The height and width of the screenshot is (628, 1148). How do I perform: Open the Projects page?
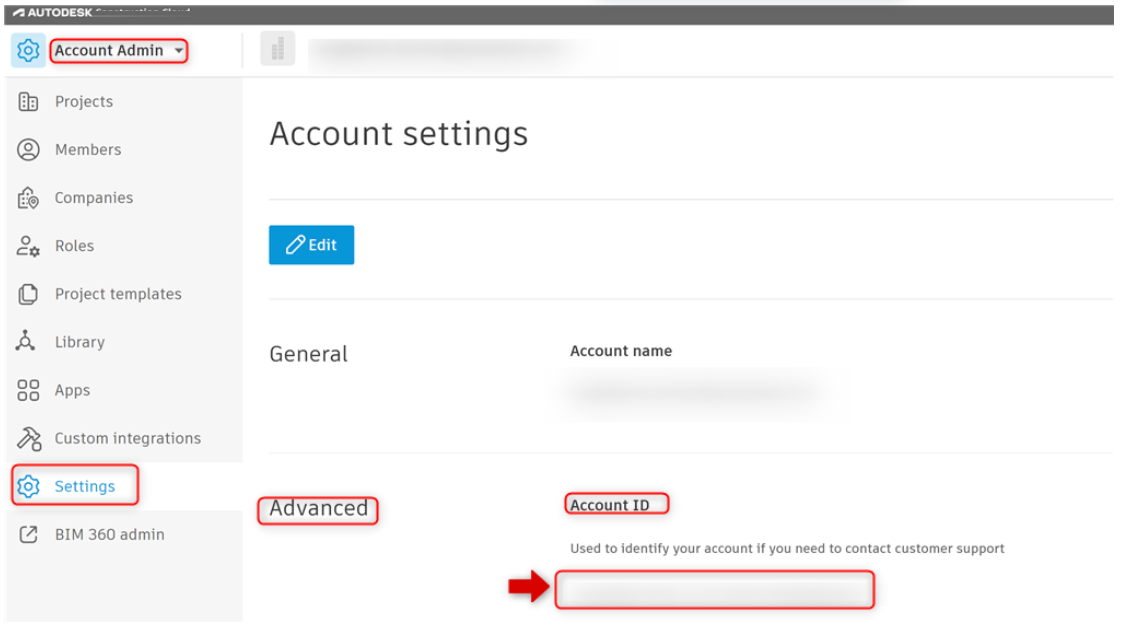coord(83,102)
